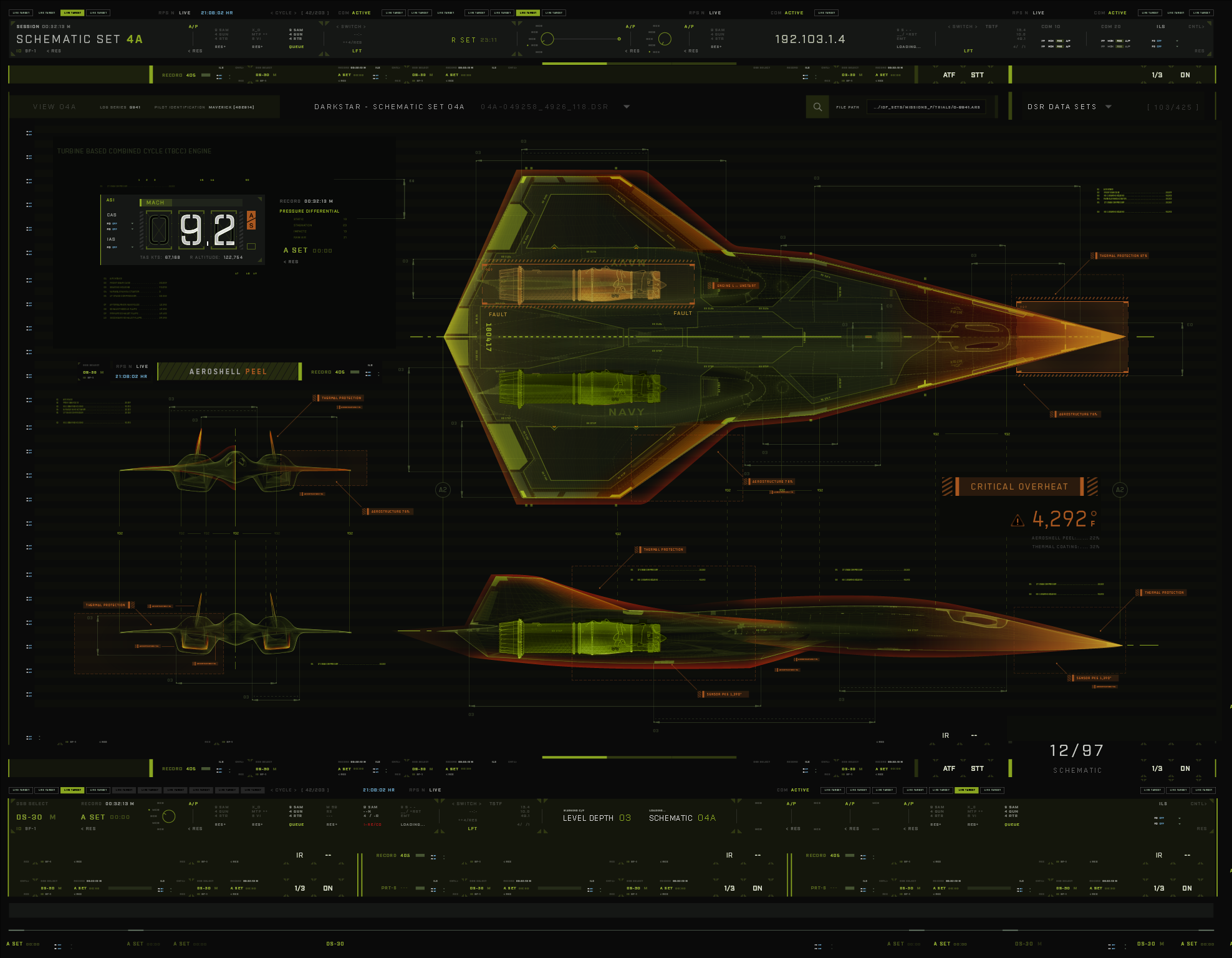Click the orange A/S indicator beside Mach readout
This screenshot has width=1232, height=958.
point(251,220)
